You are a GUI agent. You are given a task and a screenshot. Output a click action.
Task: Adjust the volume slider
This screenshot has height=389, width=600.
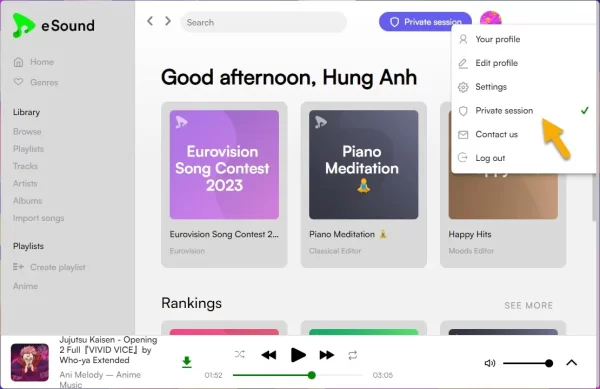(528, 363)
